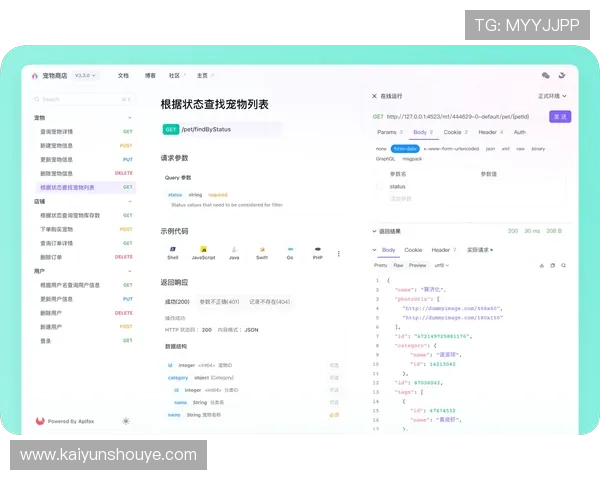
Task: Collapse the 店铺 sidebar group
Action: [x=130, y=201]
